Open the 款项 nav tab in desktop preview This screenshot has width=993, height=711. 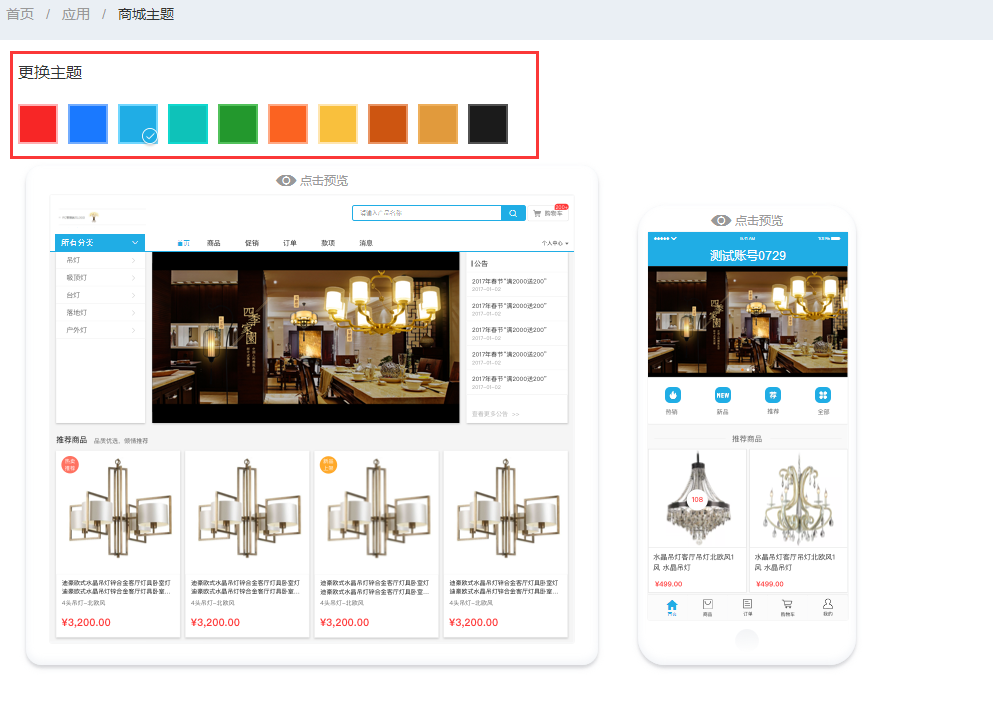328,243
